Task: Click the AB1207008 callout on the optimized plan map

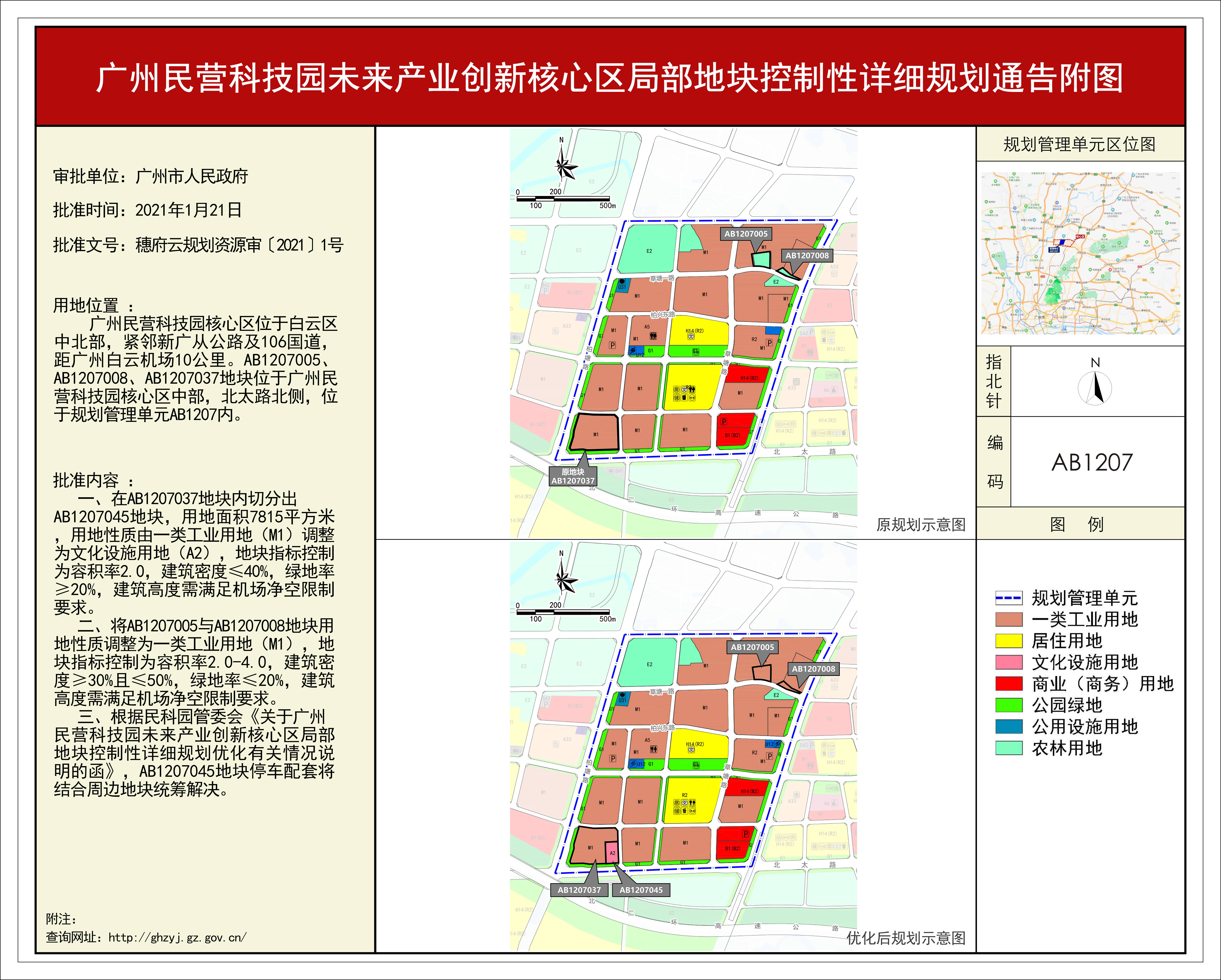Action: 813,669
